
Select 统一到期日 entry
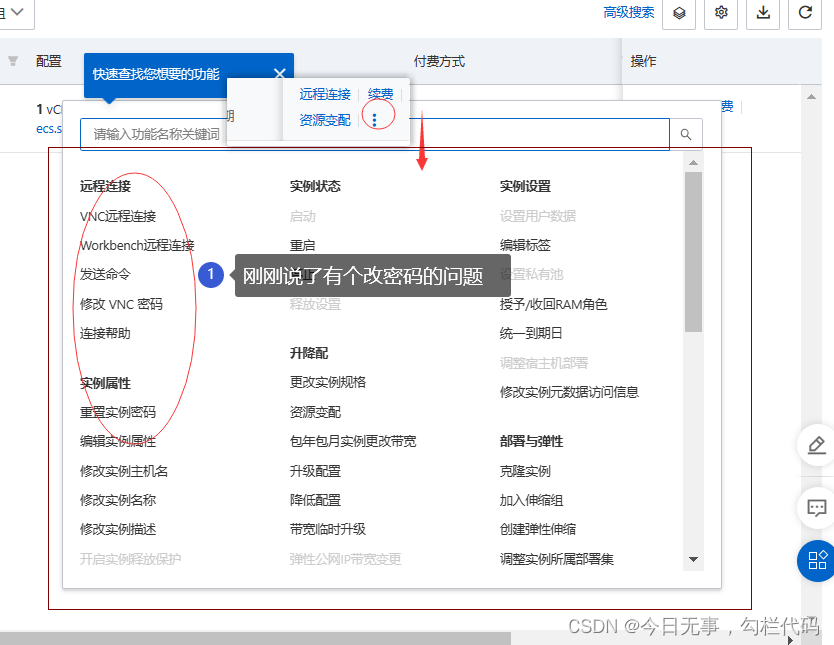click(531, 333)
